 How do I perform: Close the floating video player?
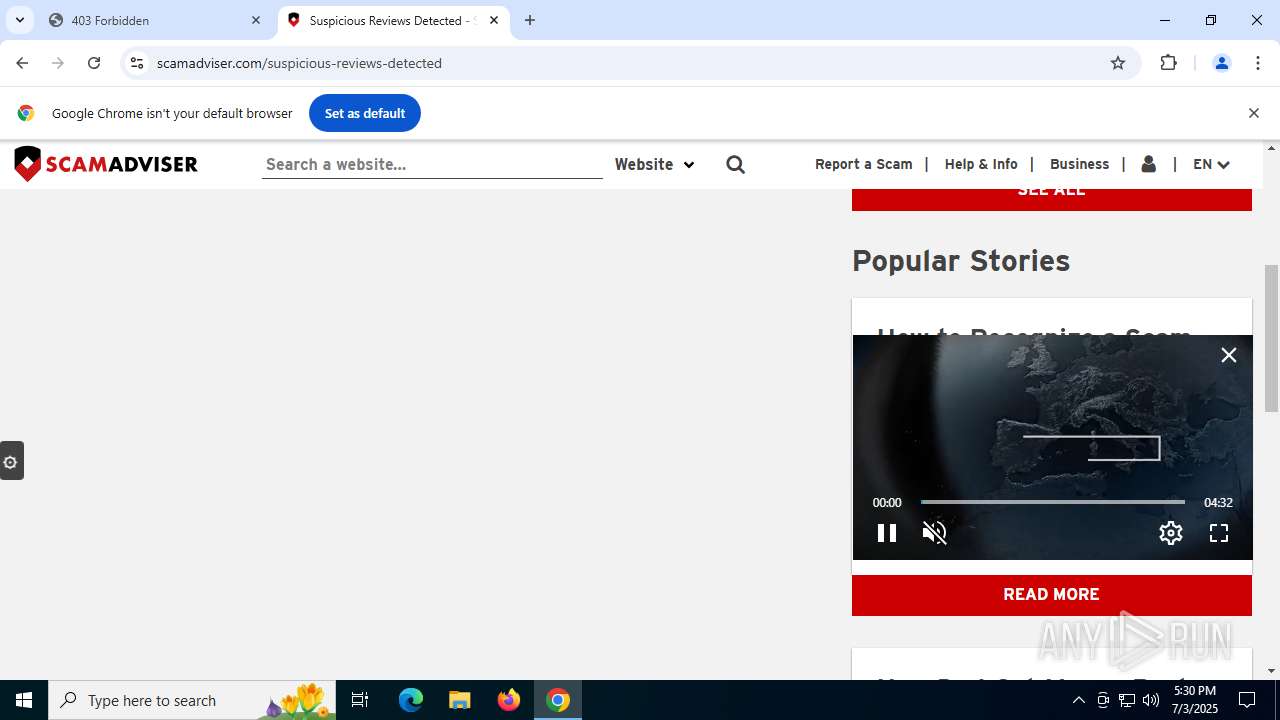pos(1229,355)
